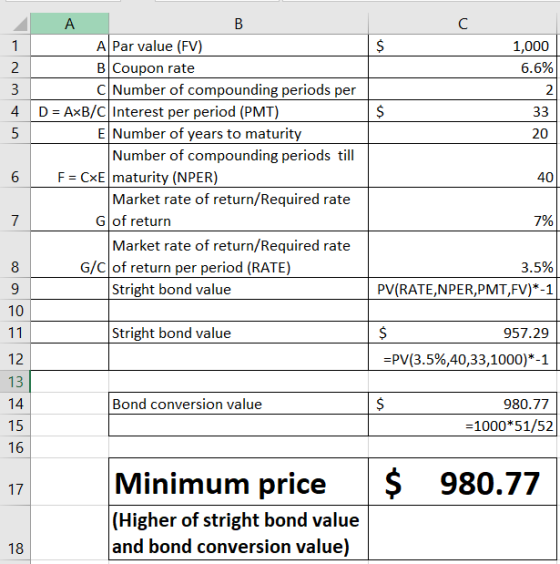Click 'Number of years to maturity' cell
This screenshot has width=560, height=564.
[238, 133]
